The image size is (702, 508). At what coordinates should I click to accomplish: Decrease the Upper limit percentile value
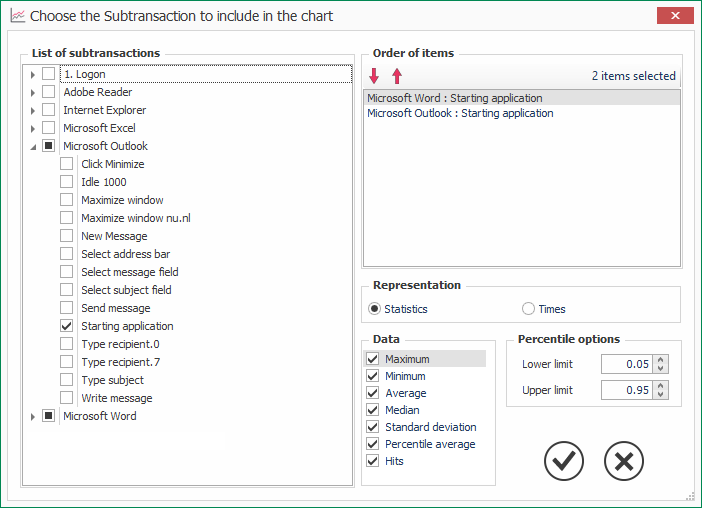coord(660,394)
